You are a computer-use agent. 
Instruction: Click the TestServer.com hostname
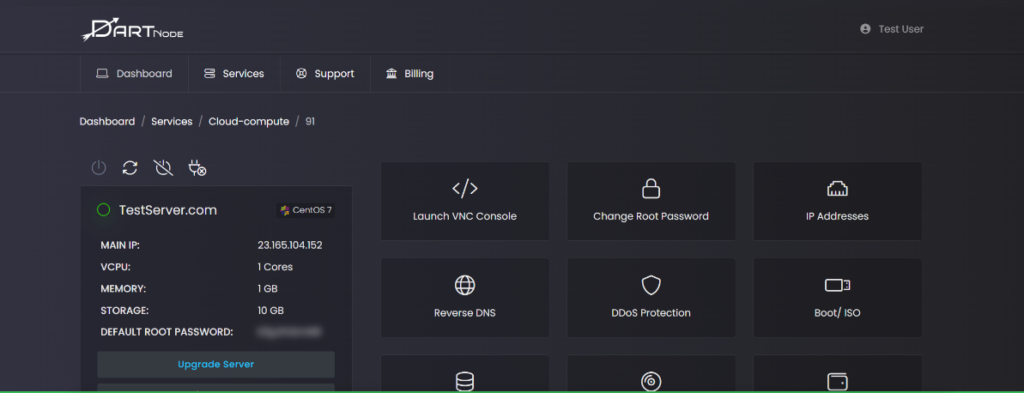point(168,210)
